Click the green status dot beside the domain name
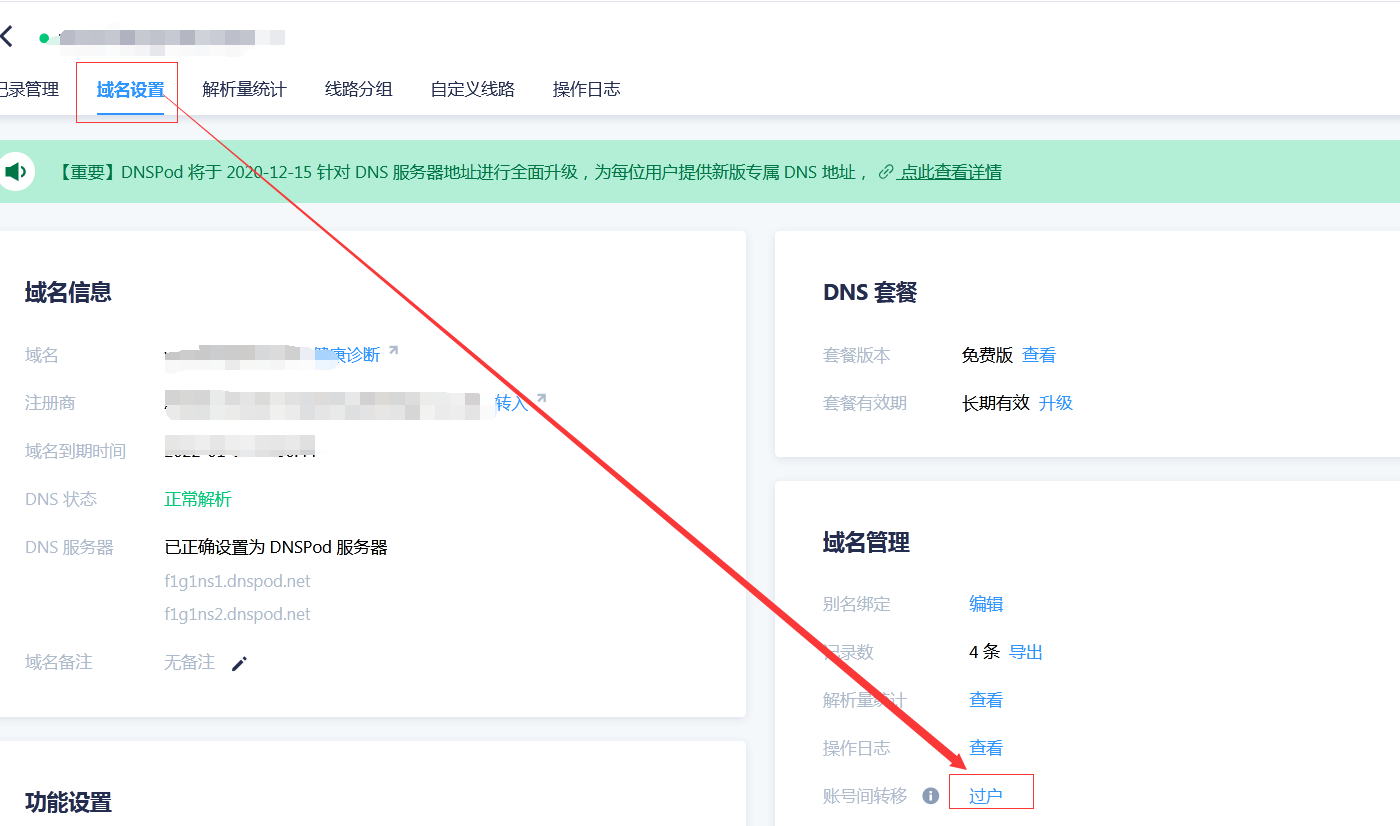This screenshot has width=1400, height=826. 42,36
